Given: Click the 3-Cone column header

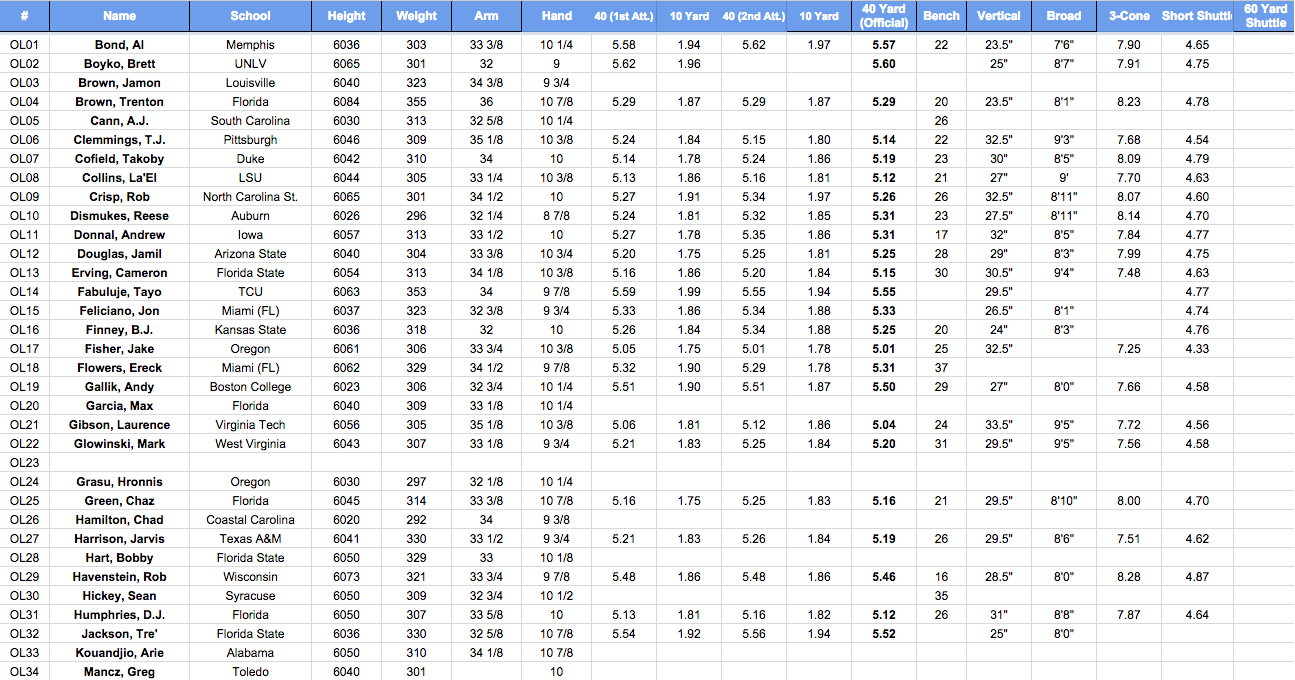Looking at the screenshot, I should click(x=1129, y=16).
